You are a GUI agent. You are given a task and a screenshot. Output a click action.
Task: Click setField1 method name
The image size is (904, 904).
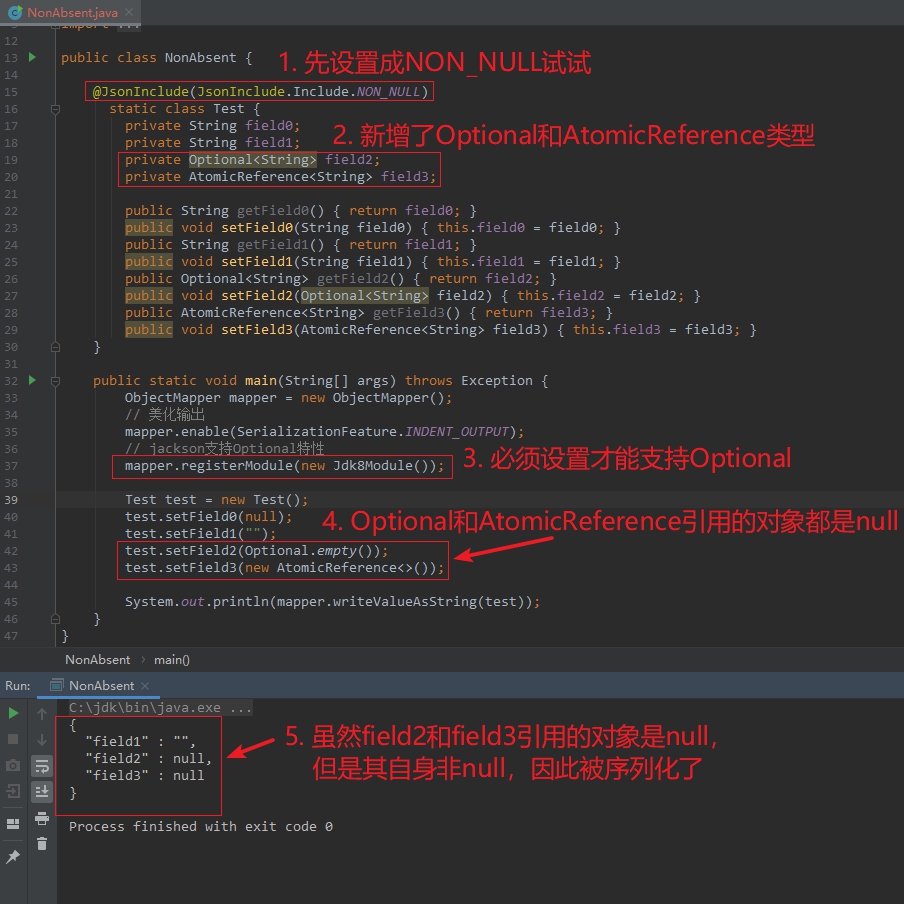tap(257, 262)
